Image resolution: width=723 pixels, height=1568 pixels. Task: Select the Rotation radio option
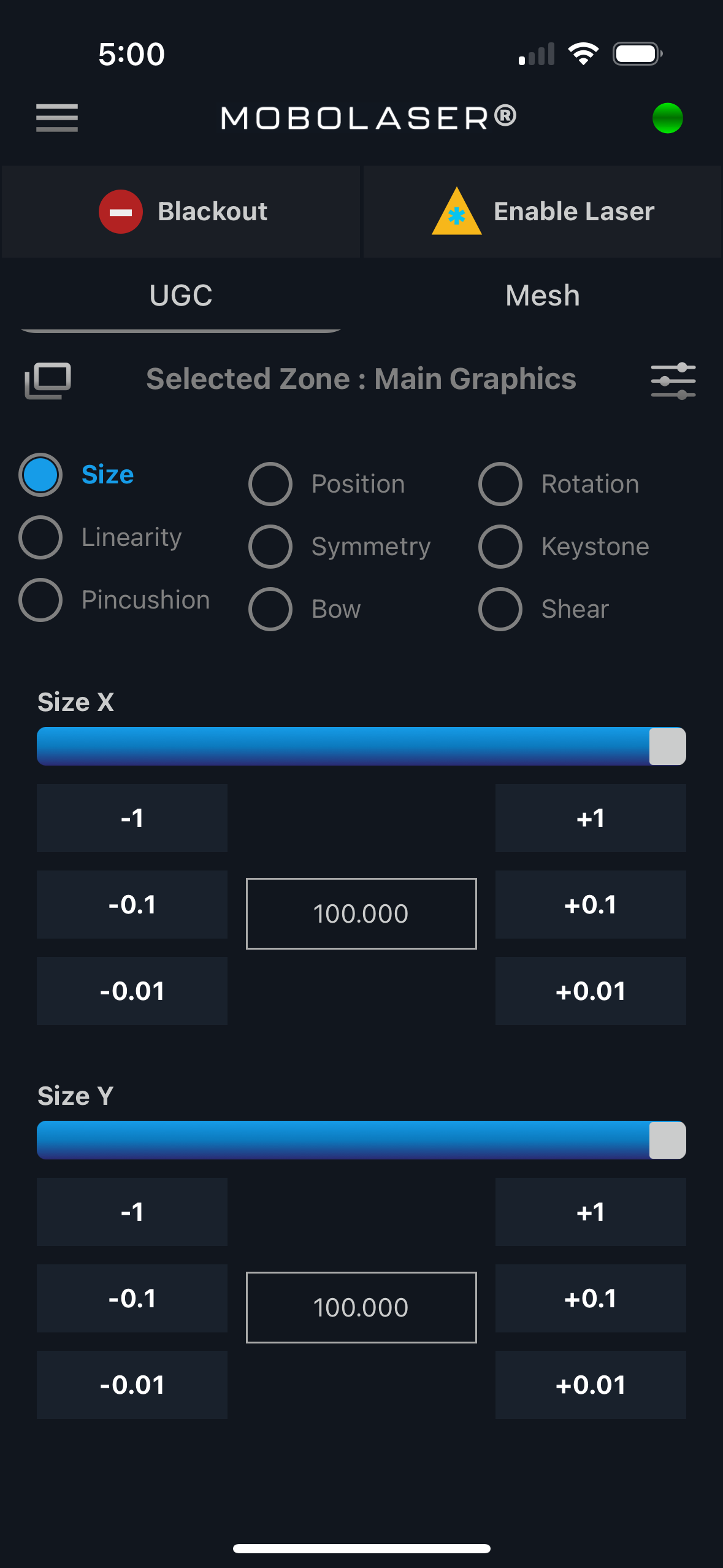[500, 484]
